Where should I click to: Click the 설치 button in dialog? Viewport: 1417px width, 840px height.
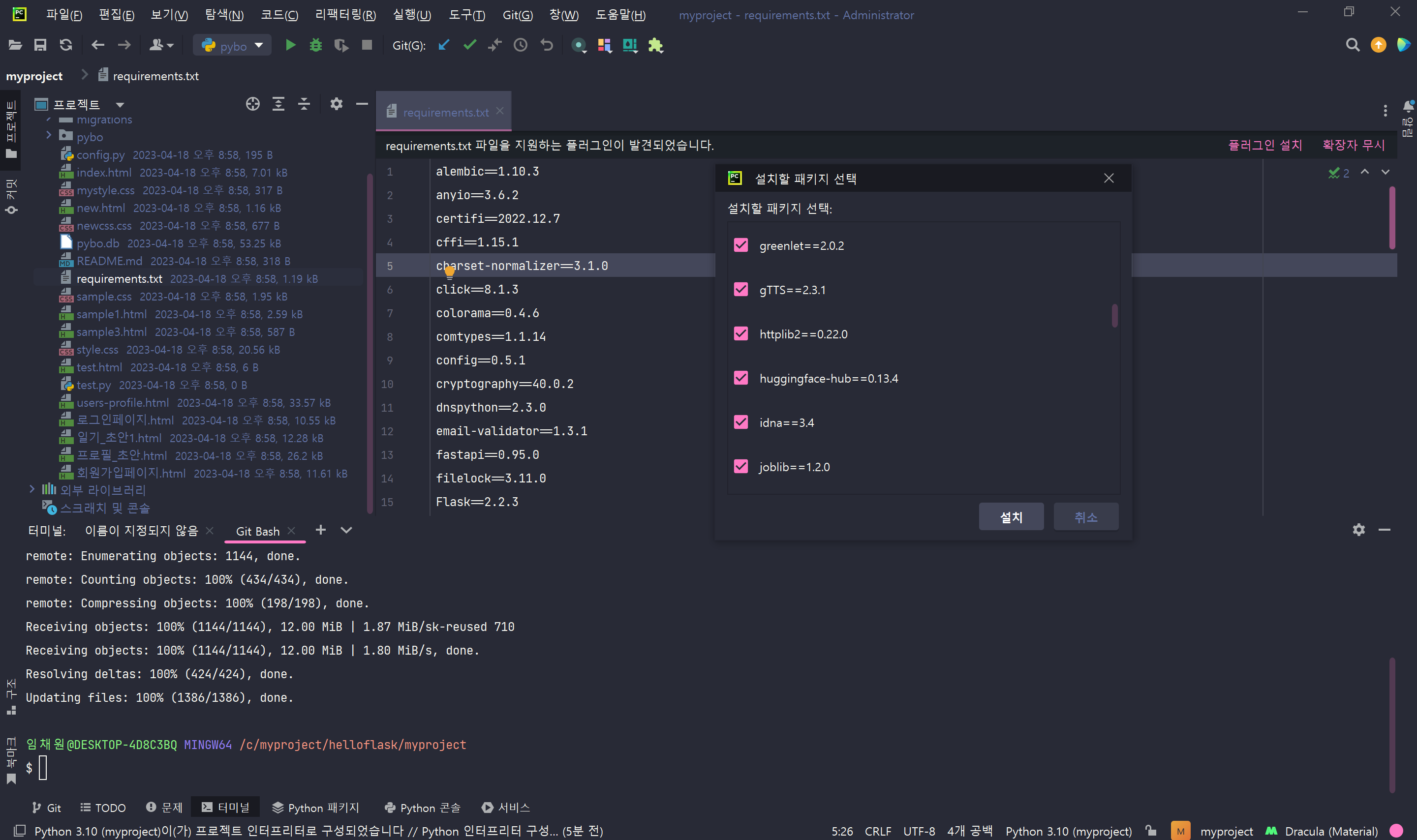1011,517
